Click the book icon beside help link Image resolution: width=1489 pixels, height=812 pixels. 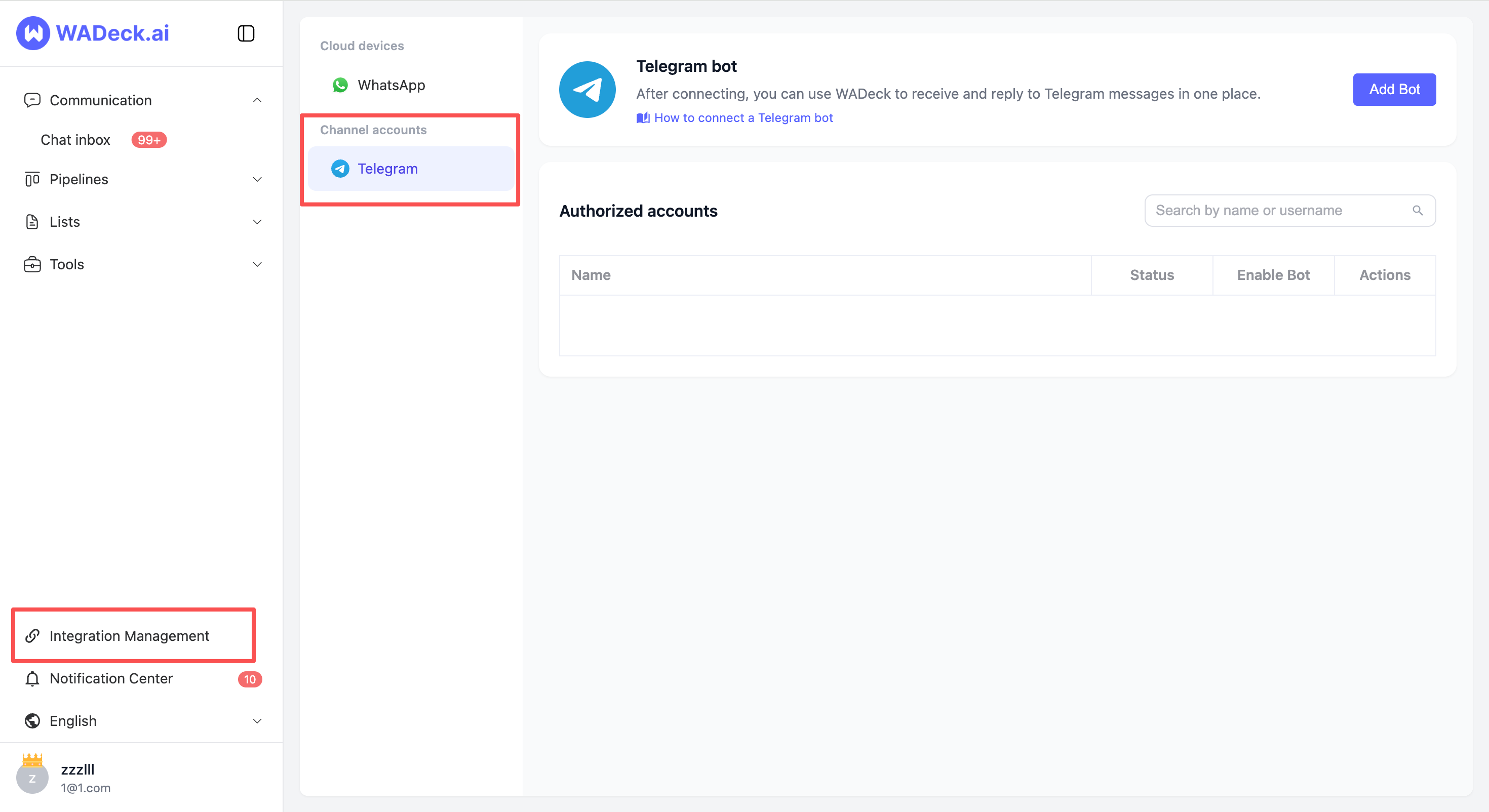643,118
